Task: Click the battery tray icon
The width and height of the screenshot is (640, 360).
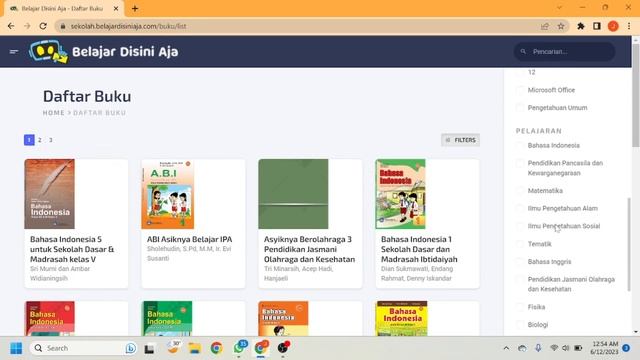Action: pyautogui.click(x=578, y=348)
